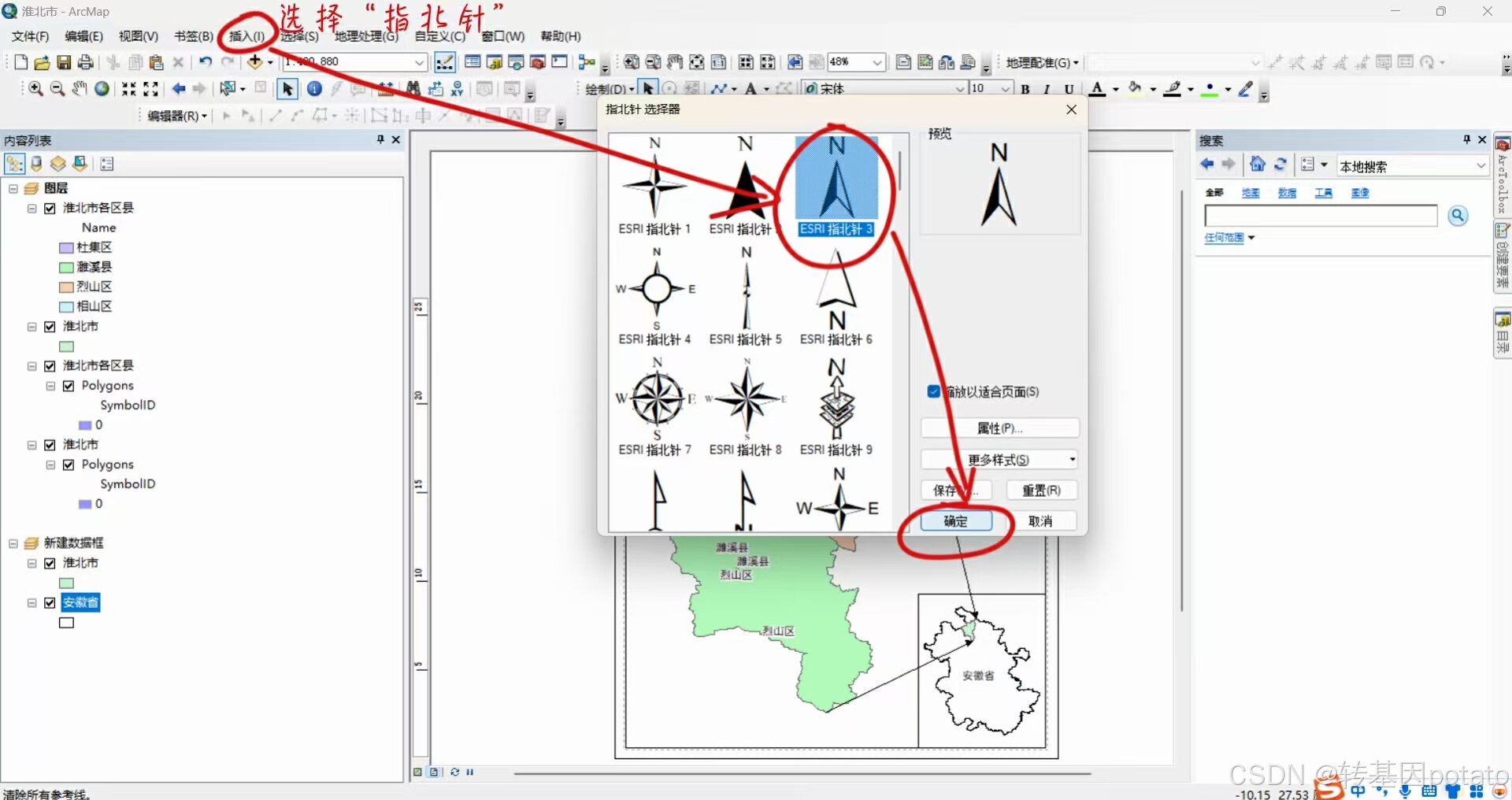Open the 文件(F) menu
This screenshot has width=1512, height=800.
31,36
